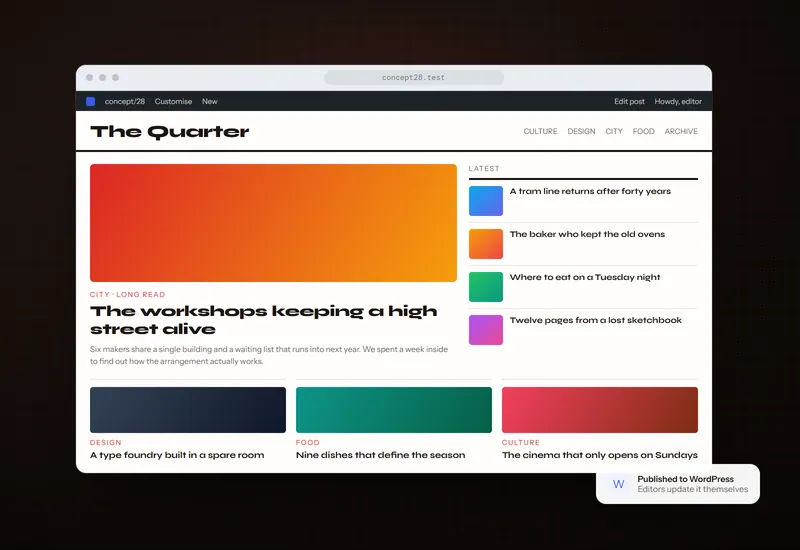Click the LATEST sidebar heading
The height and width of the screenshot is (550, 800).
point(484,168)
